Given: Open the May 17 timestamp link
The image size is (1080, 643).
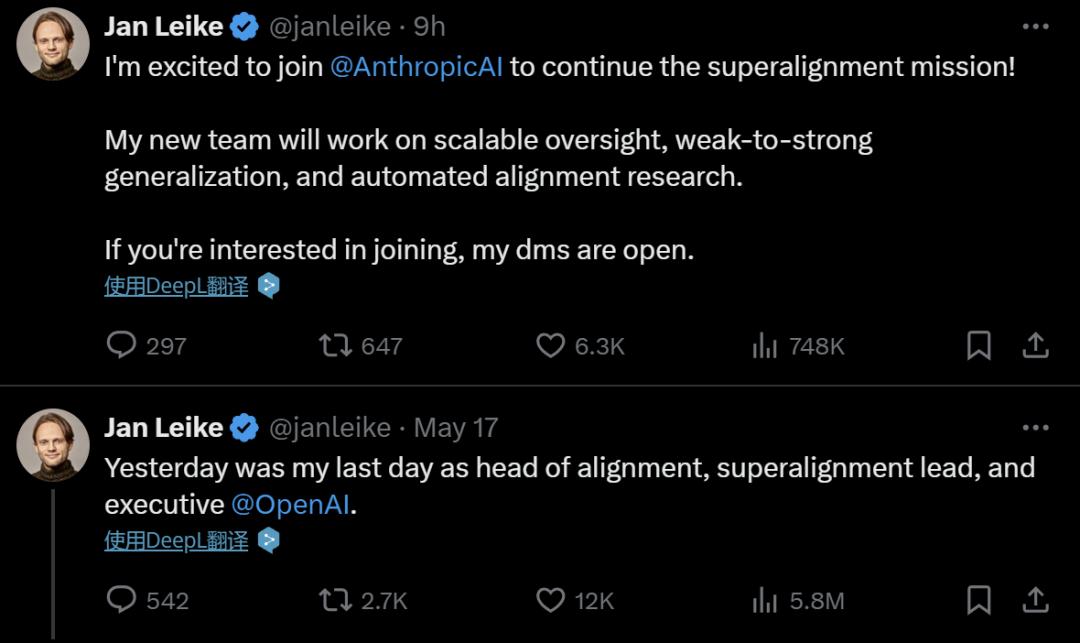Looking at the screenshot, I should tap(455, 428).
